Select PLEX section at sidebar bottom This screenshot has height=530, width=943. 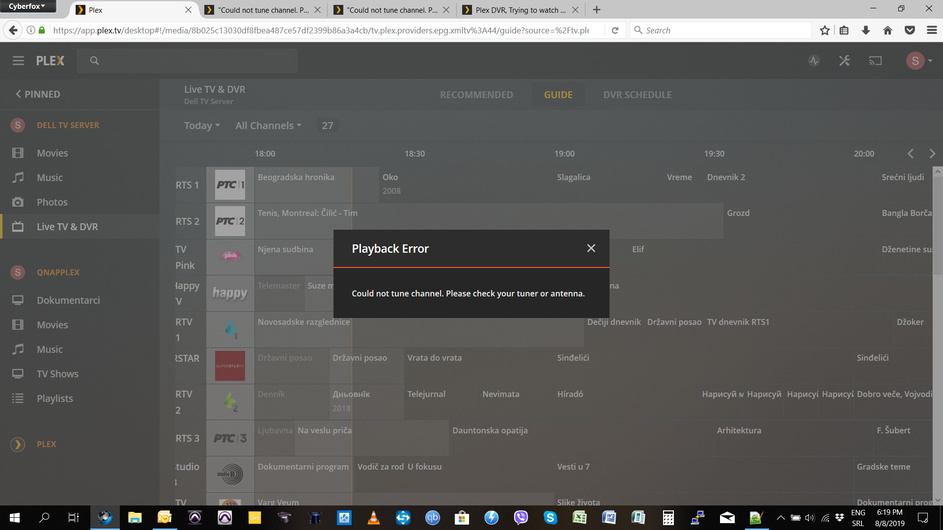coord(46,445)
